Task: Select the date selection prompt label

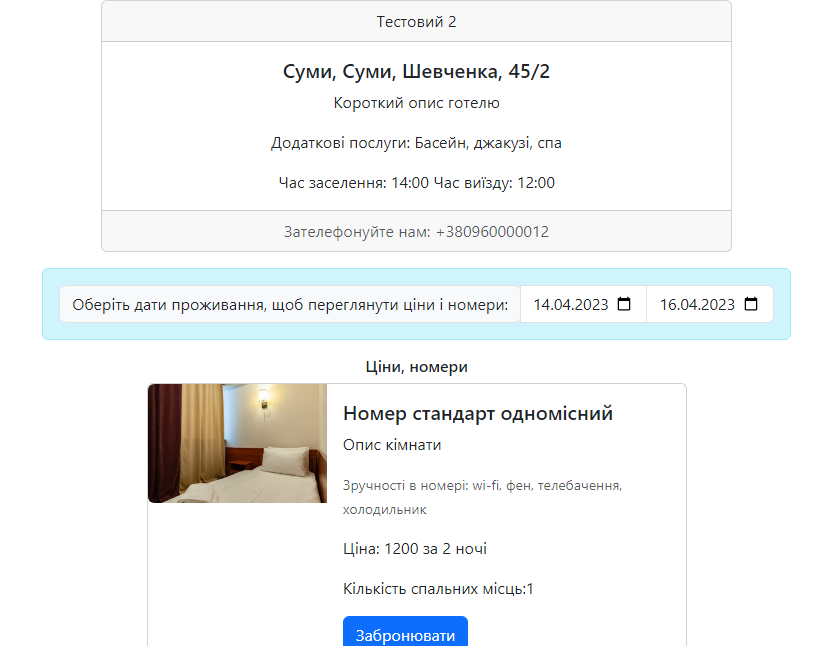Action: click(290, 304)
